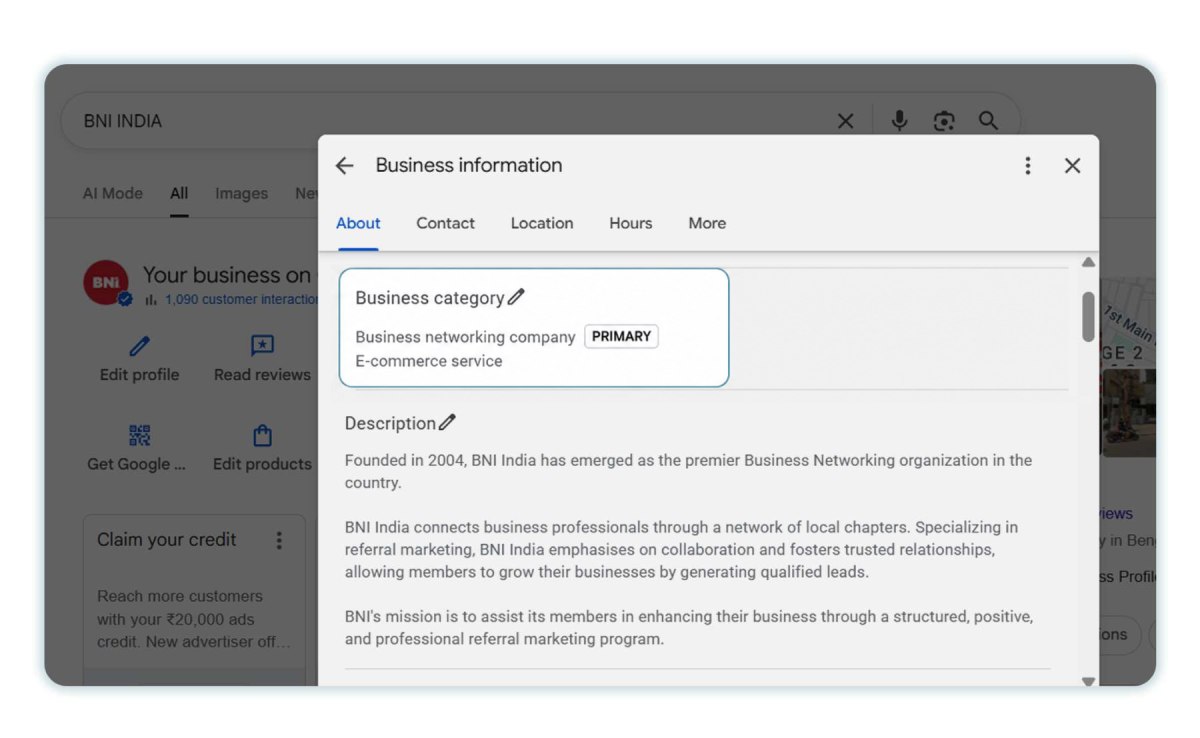Open the three-dot menu in Business information

[x=1027, y=166]
